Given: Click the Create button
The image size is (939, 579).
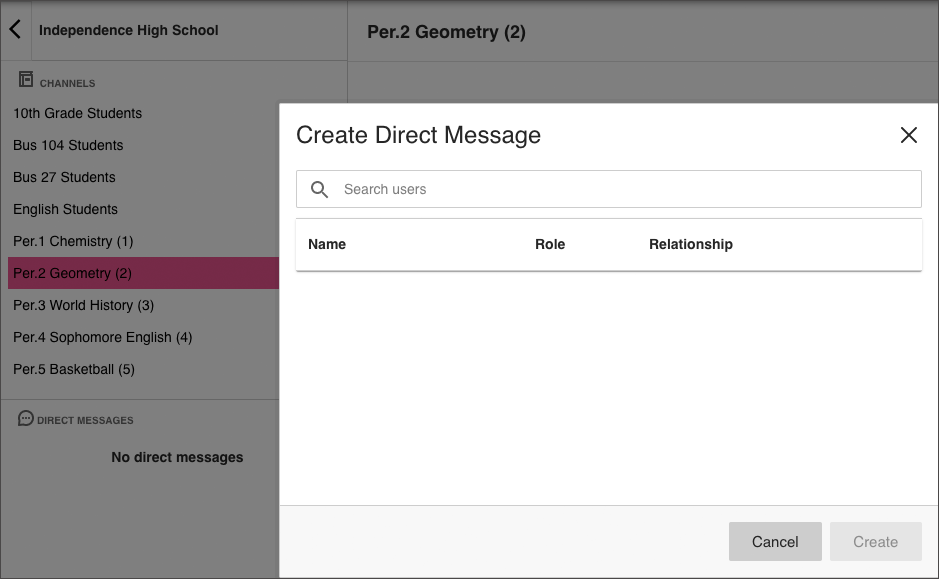Looking at the screenshot, I should (876, 541).
